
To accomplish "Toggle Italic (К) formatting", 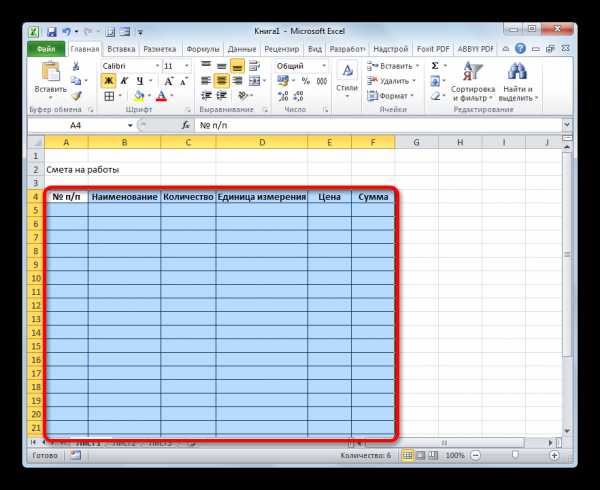I will click(124, 81).
